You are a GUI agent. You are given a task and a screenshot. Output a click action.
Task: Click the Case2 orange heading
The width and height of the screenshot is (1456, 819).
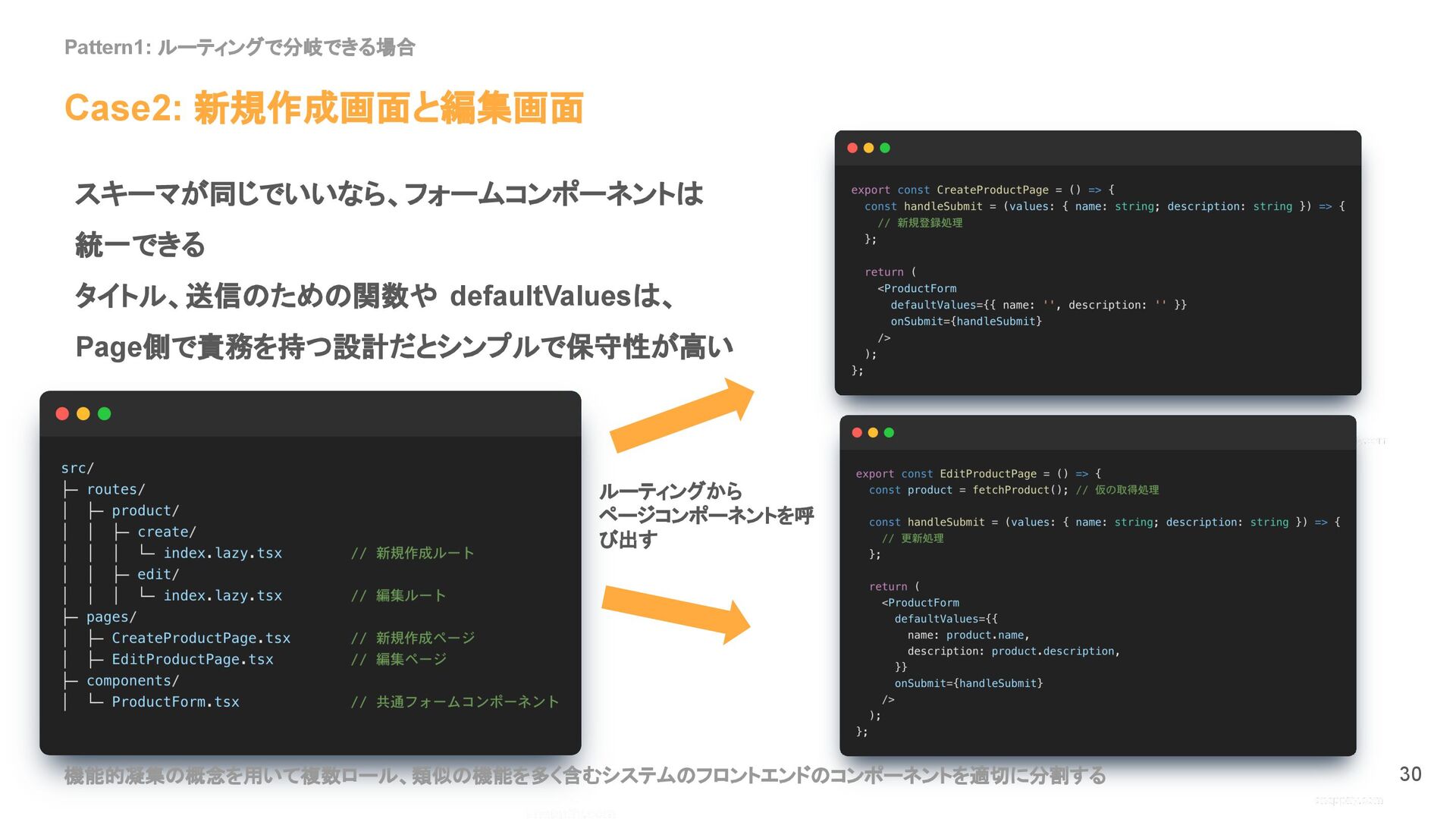[324, 108]
